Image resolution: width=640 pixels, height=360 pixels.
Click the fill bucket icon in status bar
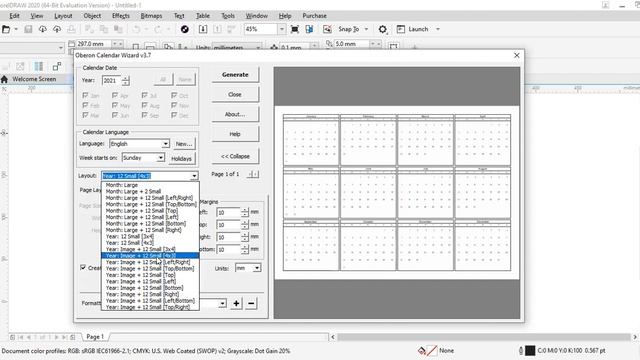coord(422,351)
